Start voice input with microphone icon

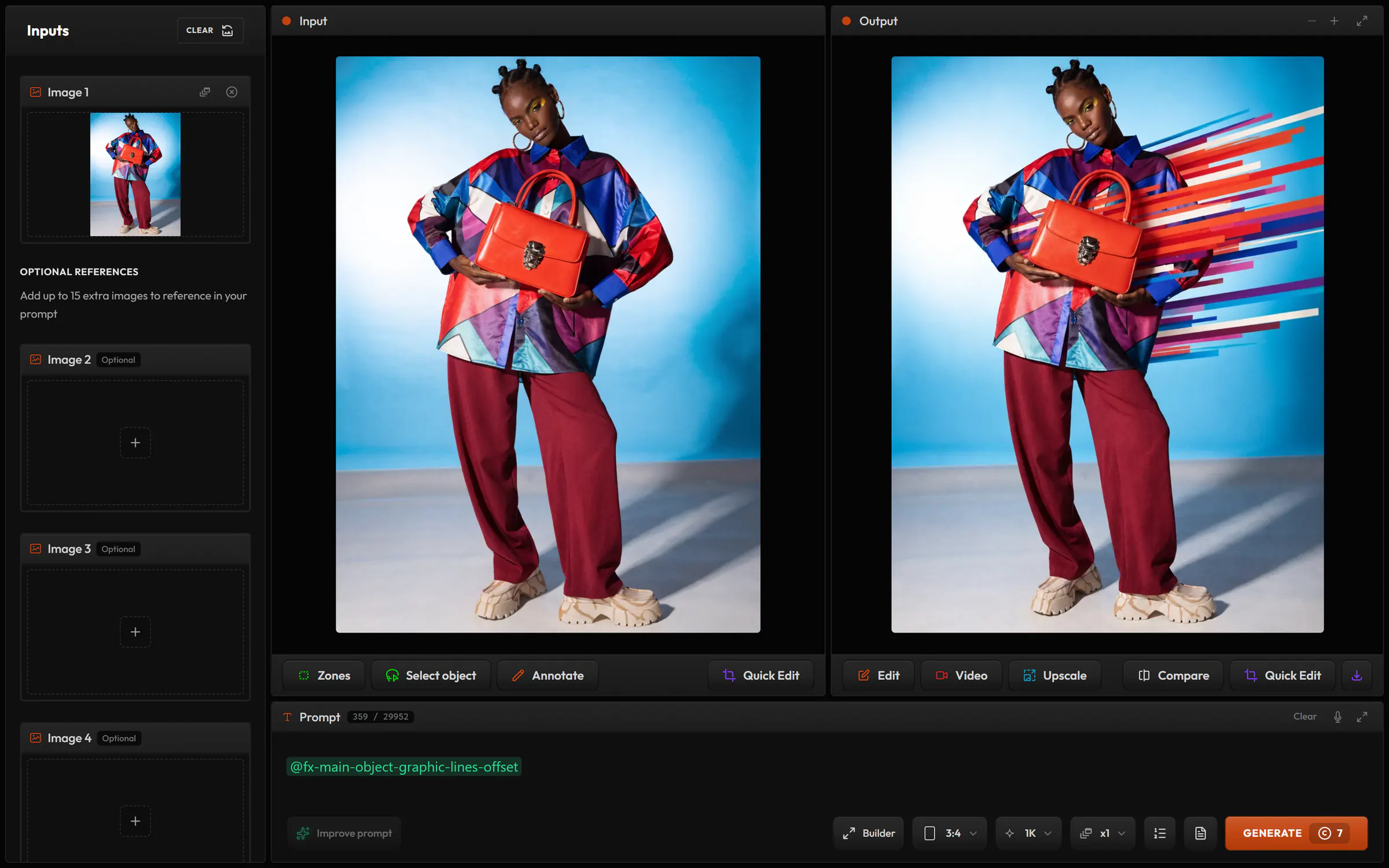(x=1337, y=717)
